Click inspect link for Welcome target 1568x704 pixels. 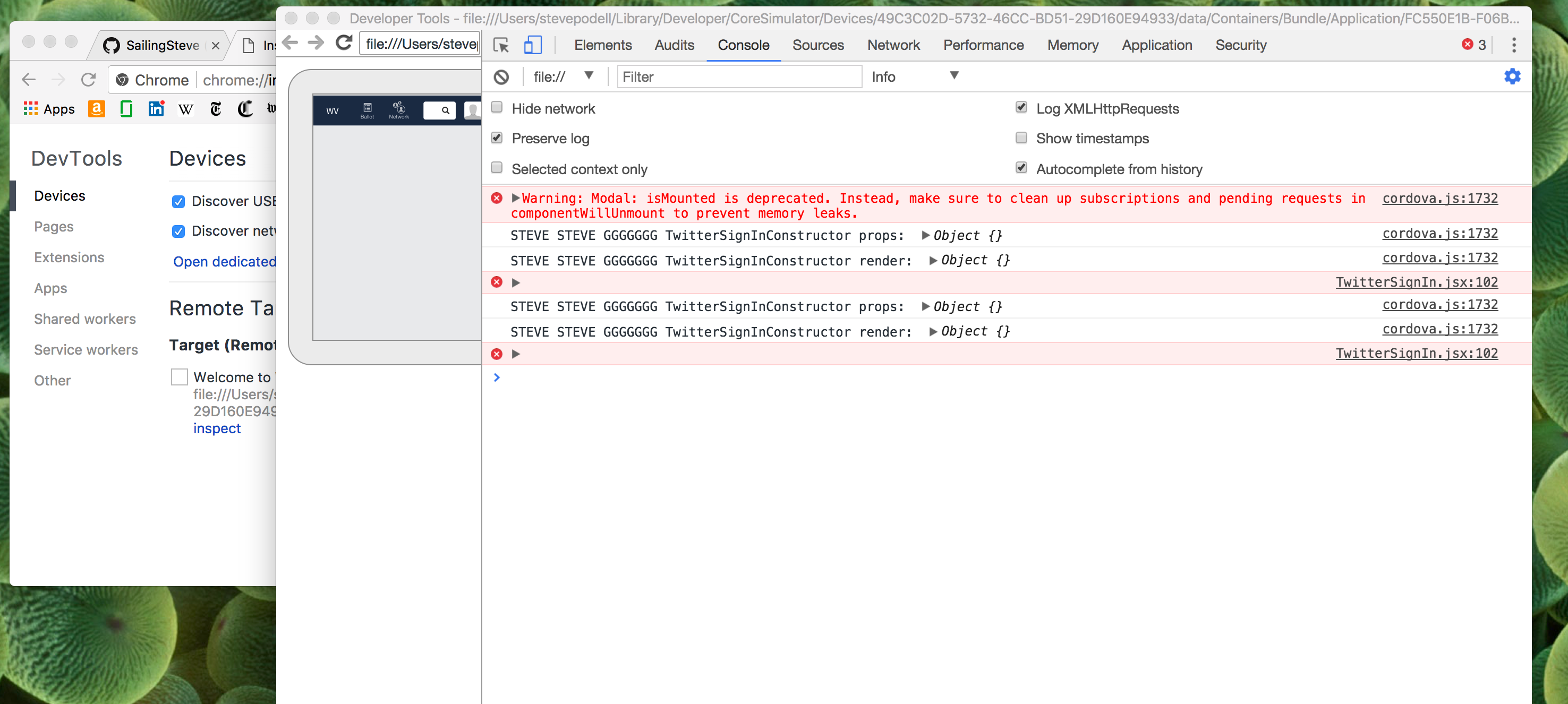point(216,427)
